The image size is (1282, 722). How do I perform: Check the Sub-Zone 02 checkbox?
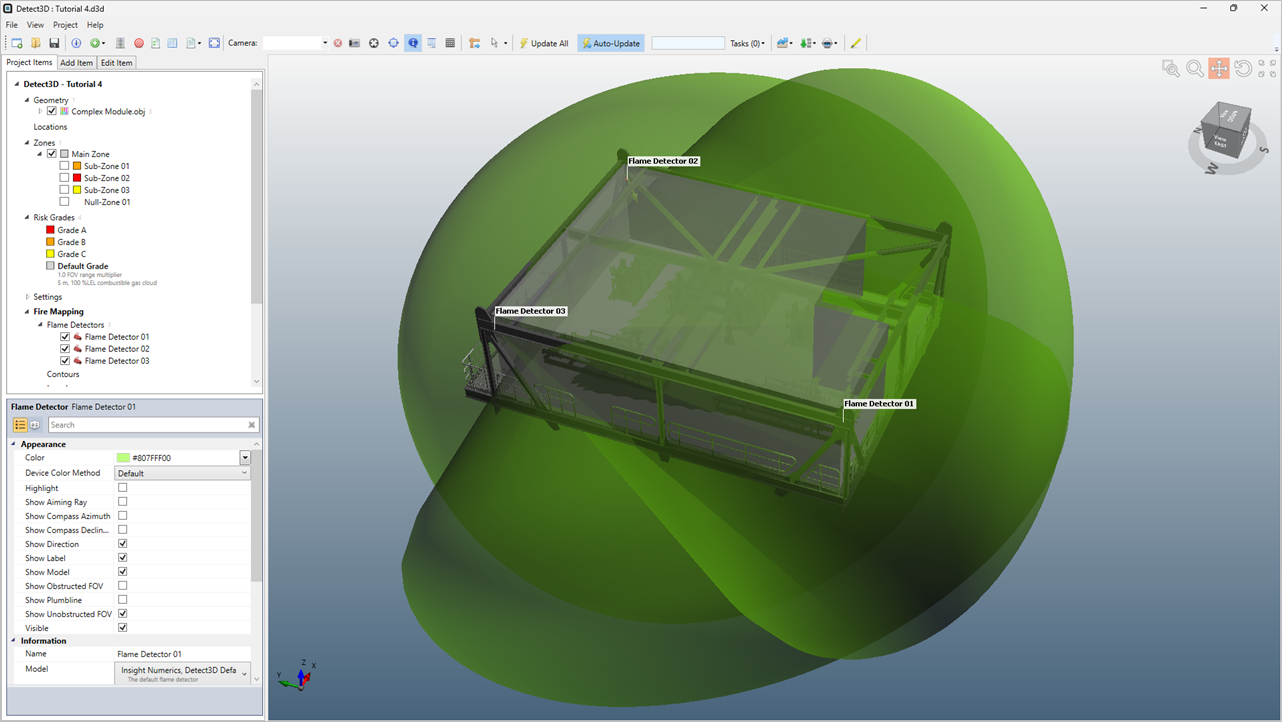click(x=64, y=178)
